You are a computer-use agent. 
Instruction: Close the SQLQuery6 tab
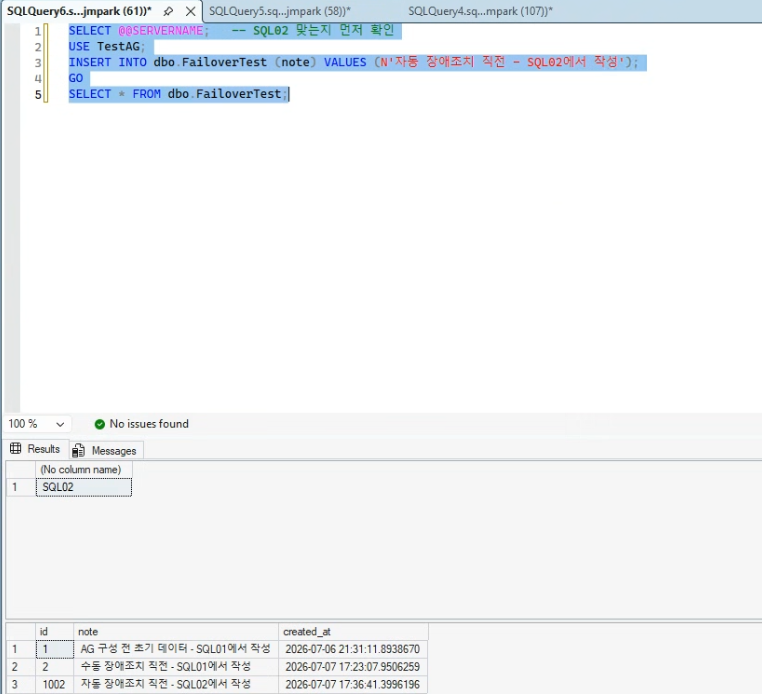(x=190, y=11)
